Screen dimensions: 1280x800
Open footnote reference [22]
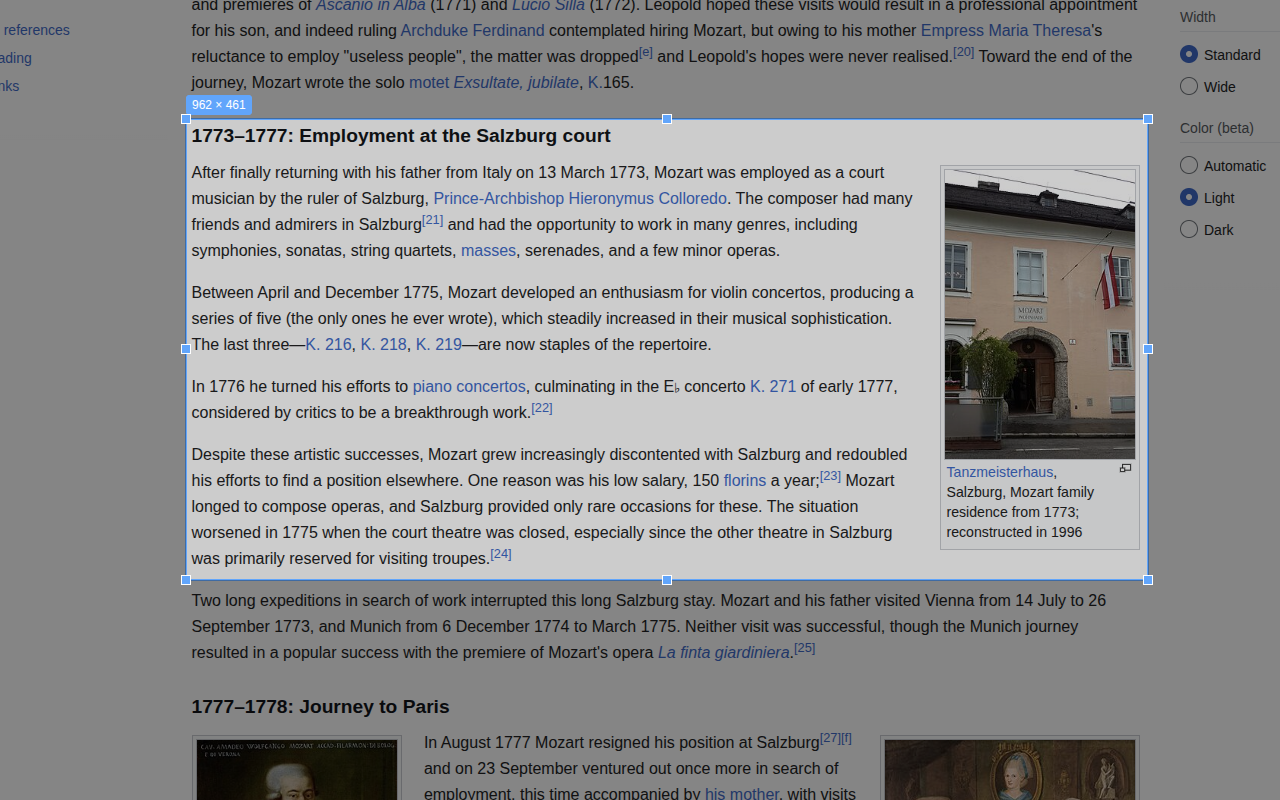542,407
